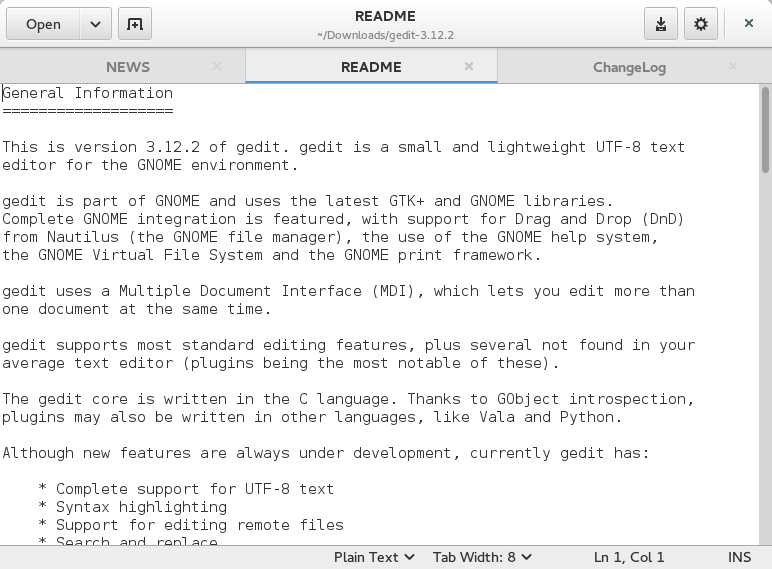
Task: Open the Tab Width: 8 dropdown
Action: pyautogui.click(x=482, y=557)
